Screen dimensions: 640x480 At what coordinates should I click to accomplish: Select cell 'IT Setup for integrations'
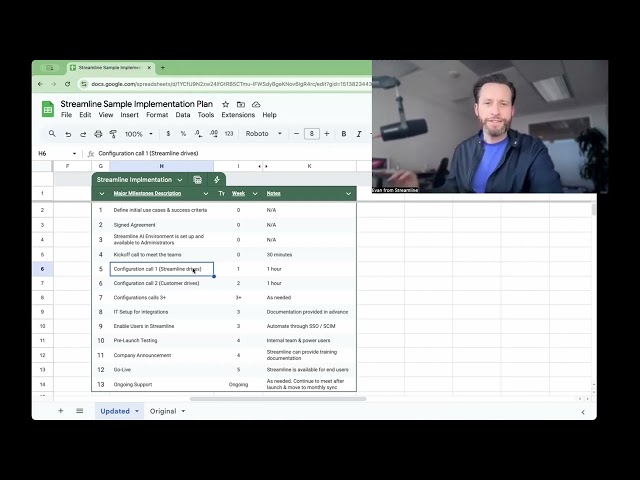point(162,312)
